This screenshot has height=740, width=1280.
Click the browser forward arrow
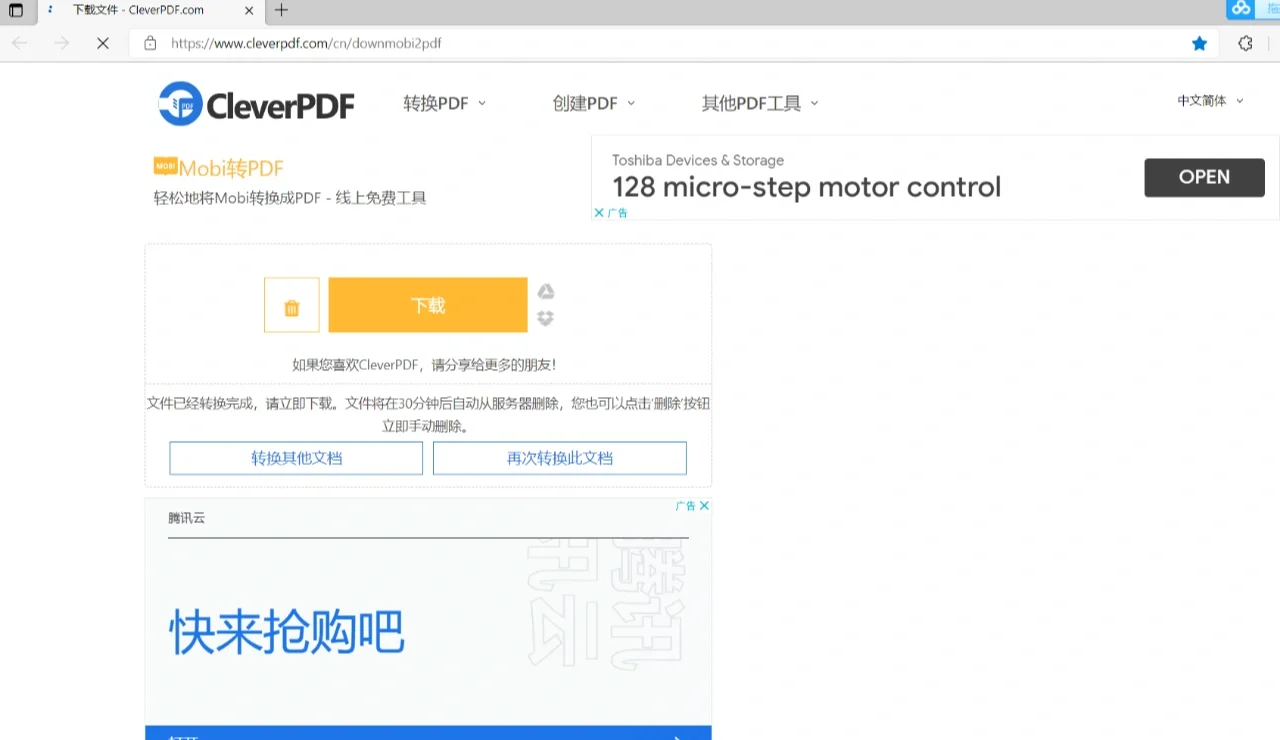pos(62,44)
